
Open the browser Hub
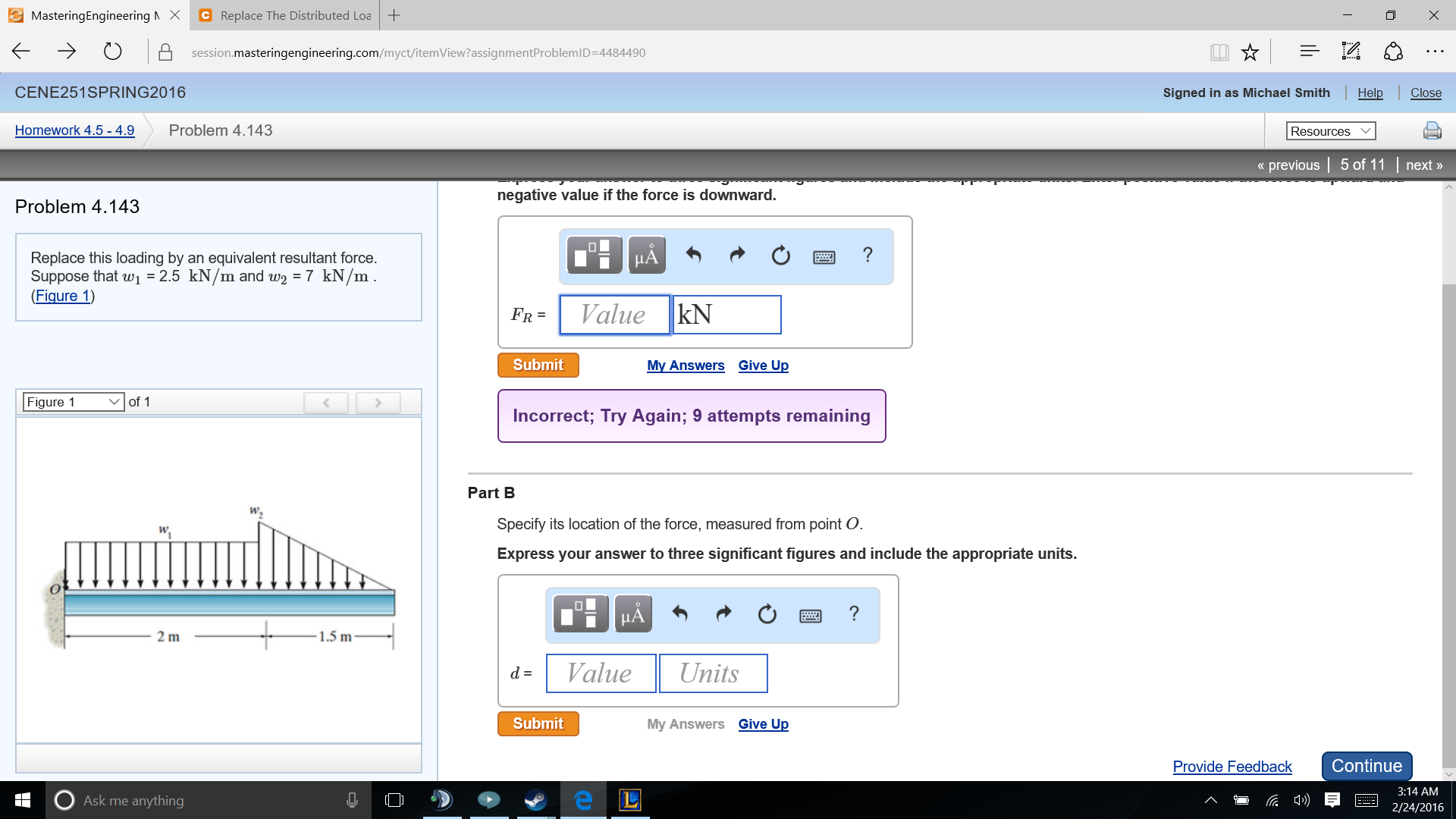click(1309, 52)
